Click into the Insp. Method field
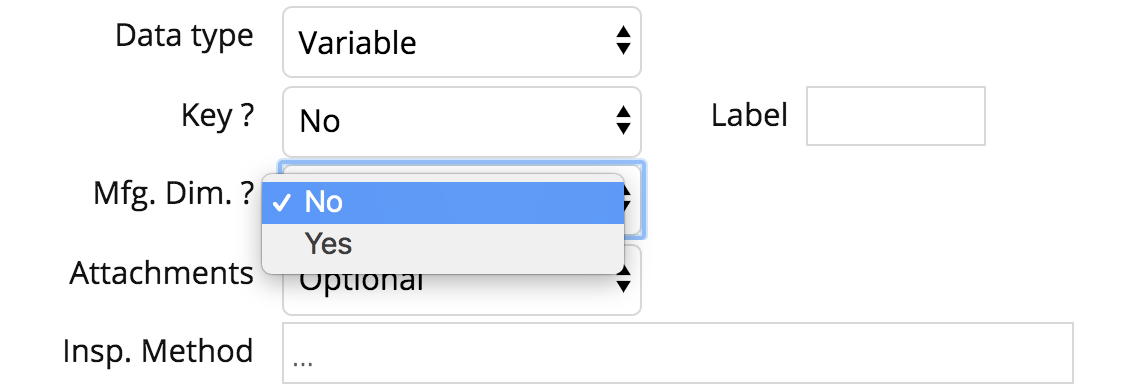 coord(678,352)
